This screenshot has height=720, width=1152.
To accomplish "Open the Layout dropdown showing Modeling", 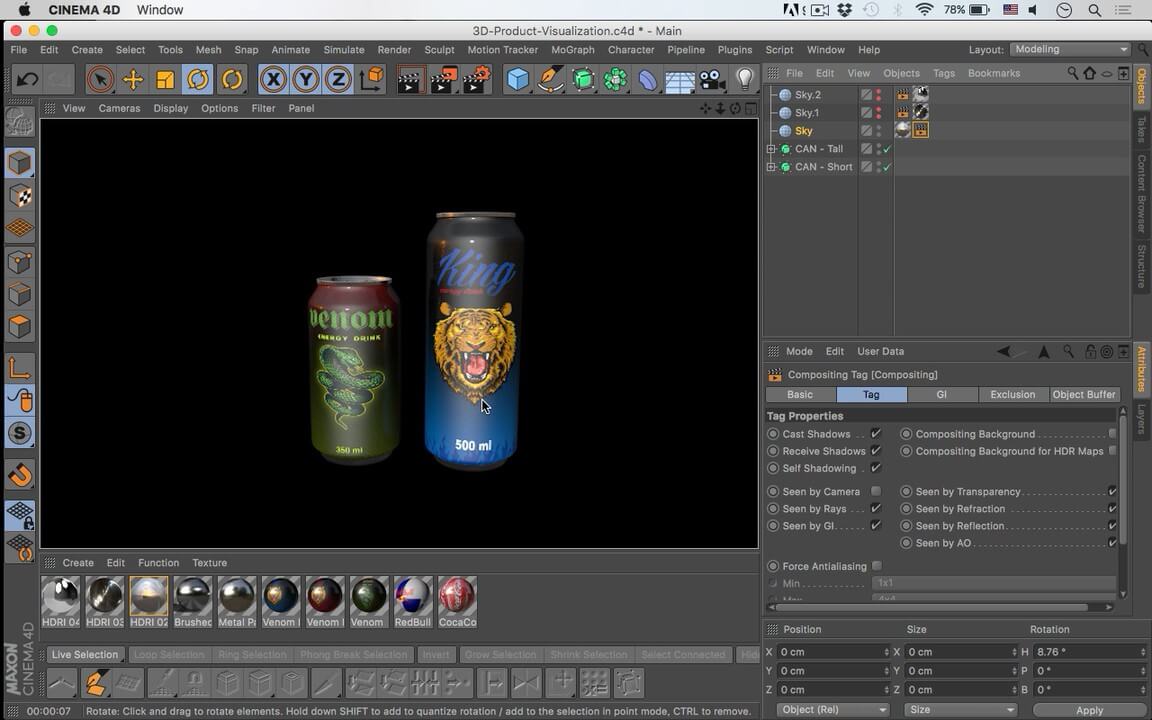I will (x=1070, y=49).
